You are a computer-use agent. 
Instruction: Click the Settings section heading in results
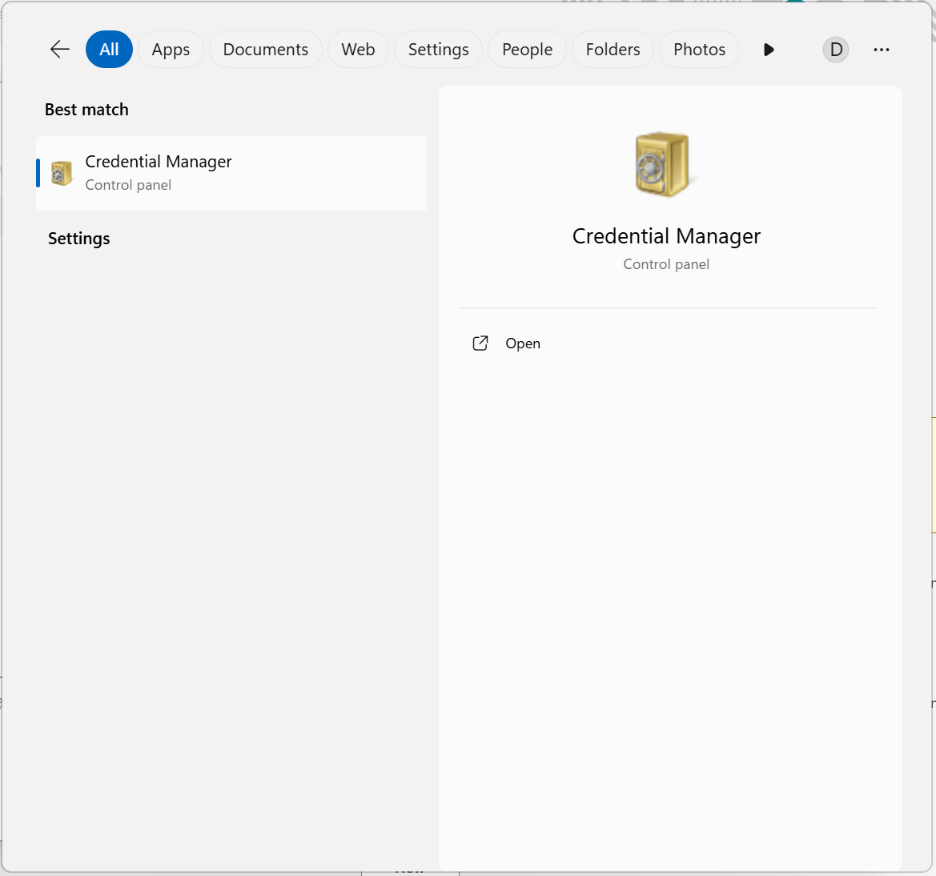pyautogui.click(x=79, y=238)
